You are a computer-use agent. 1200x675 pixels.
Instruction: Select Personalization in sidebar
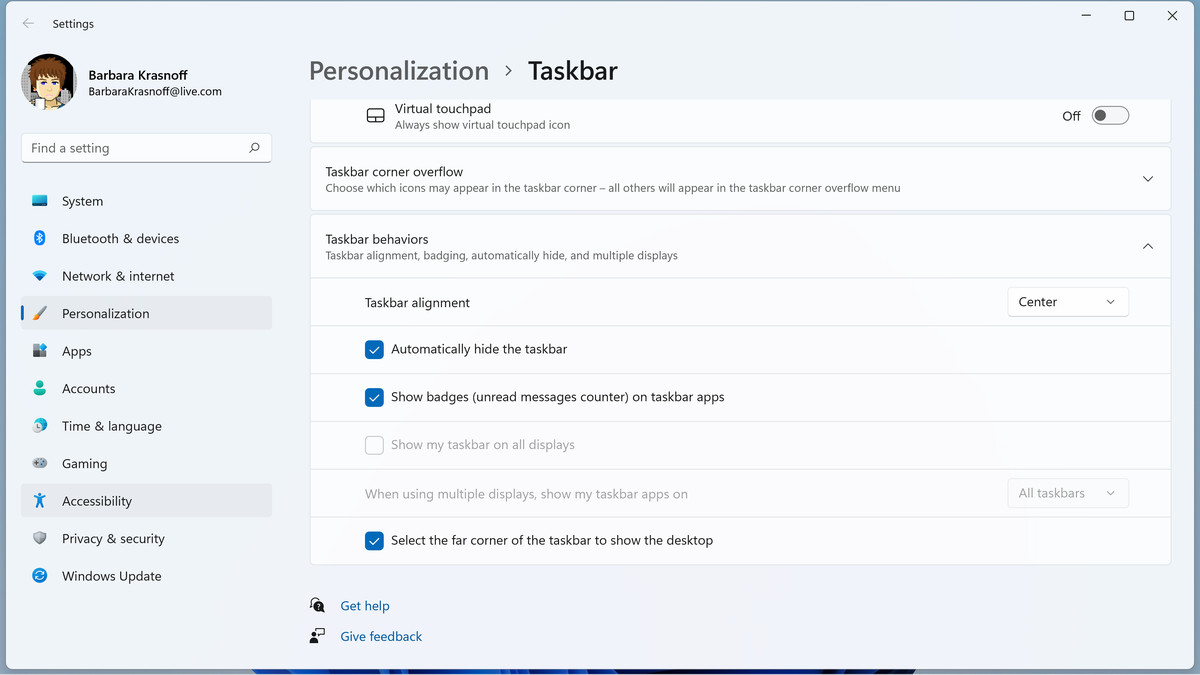pos(146,313)
